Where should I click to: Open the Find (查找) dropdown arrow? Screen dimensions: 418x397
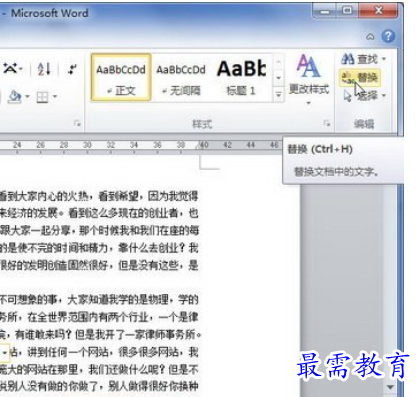coord(384,59)
